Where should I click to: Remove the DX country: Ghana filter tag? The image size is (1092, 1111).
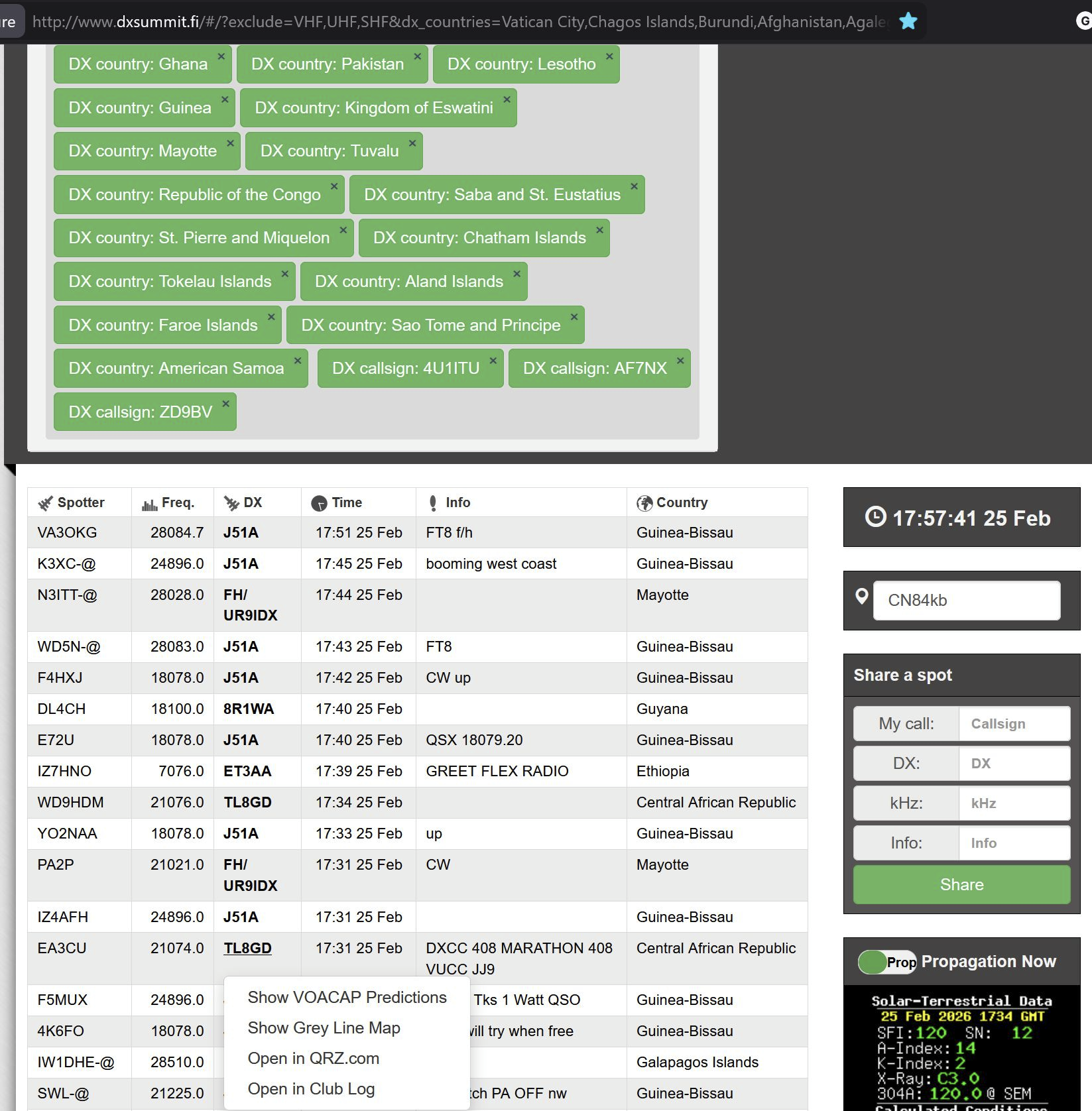[221, 57]
